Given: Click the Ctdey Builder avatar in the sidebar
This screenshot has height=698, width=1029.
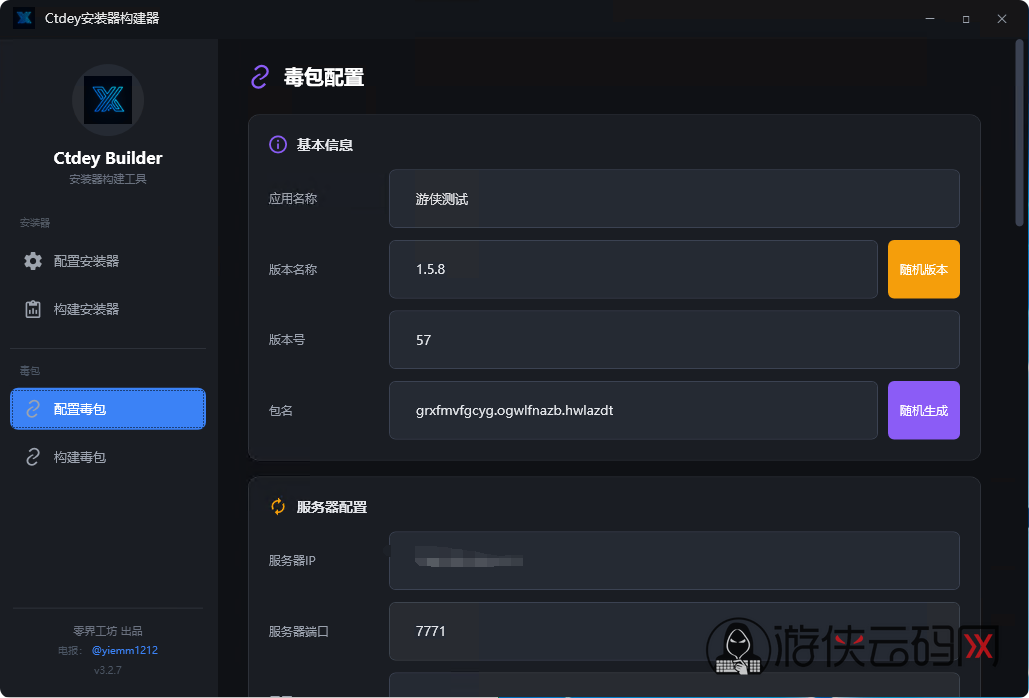Looking at the screenshot, I should point(107,100).
